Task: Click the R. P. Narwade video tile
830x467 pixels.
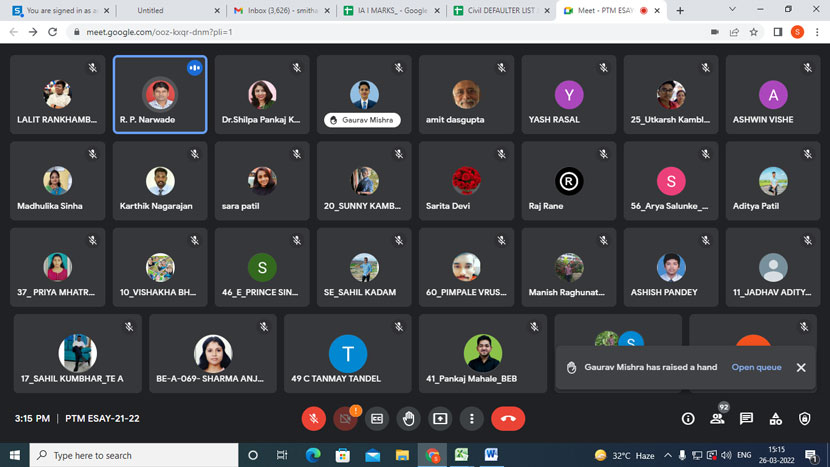Action: [160, 95]
